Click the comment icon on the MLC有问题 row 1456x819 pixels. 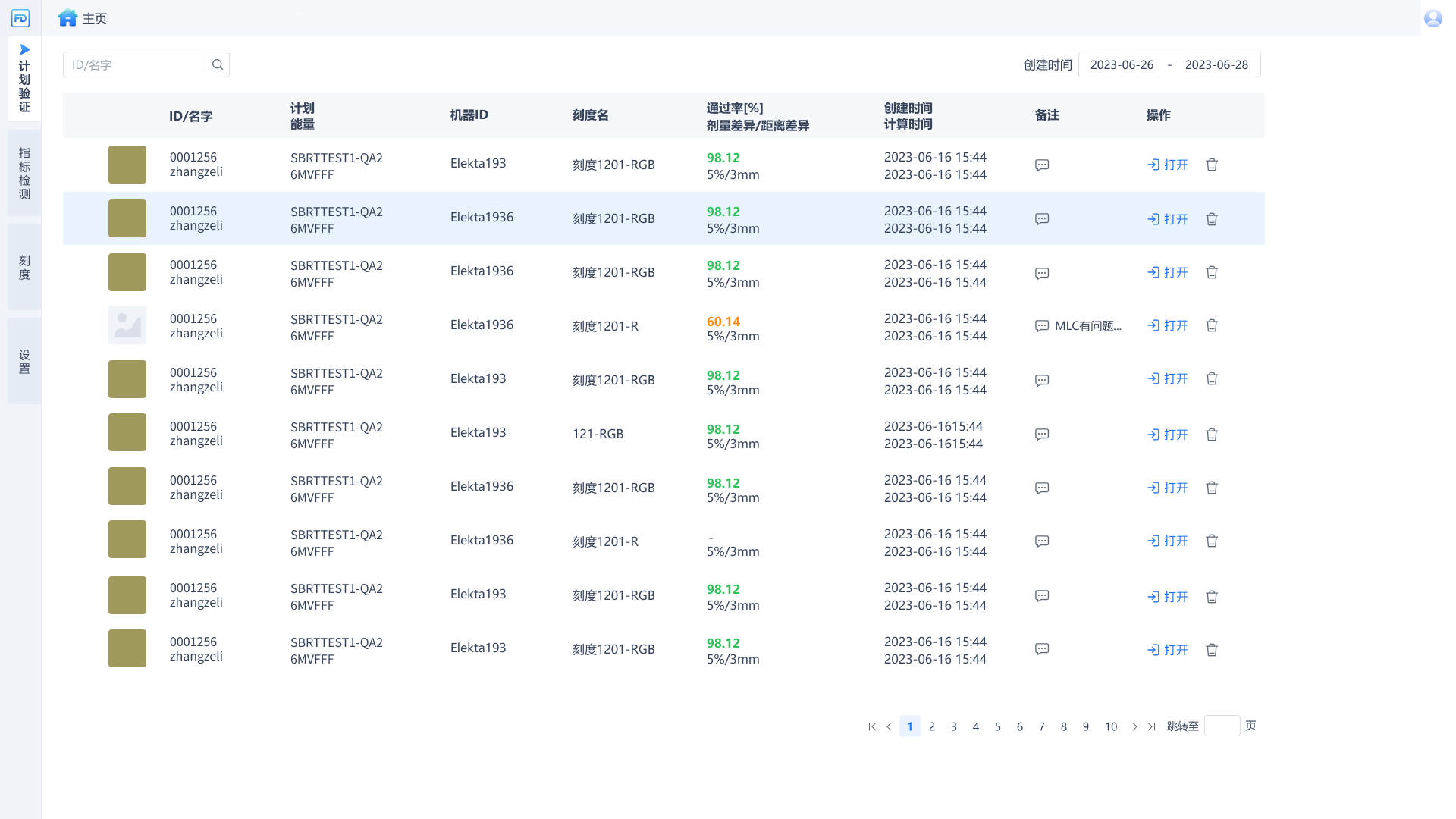click(x=1041, y=326)
